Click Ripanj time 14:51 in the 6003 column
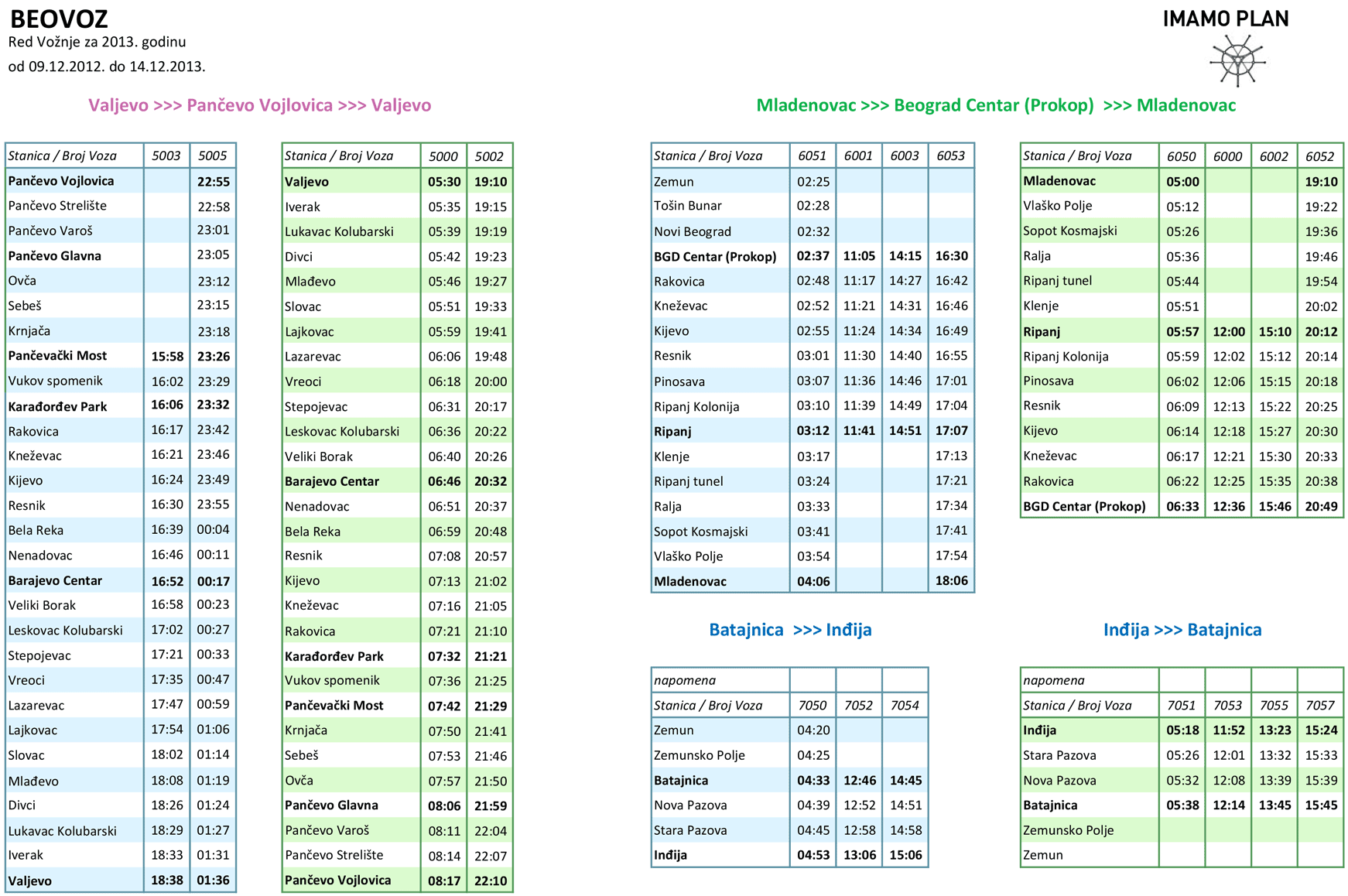Screen dimensions: 1348x896 (x=905, y=431)
